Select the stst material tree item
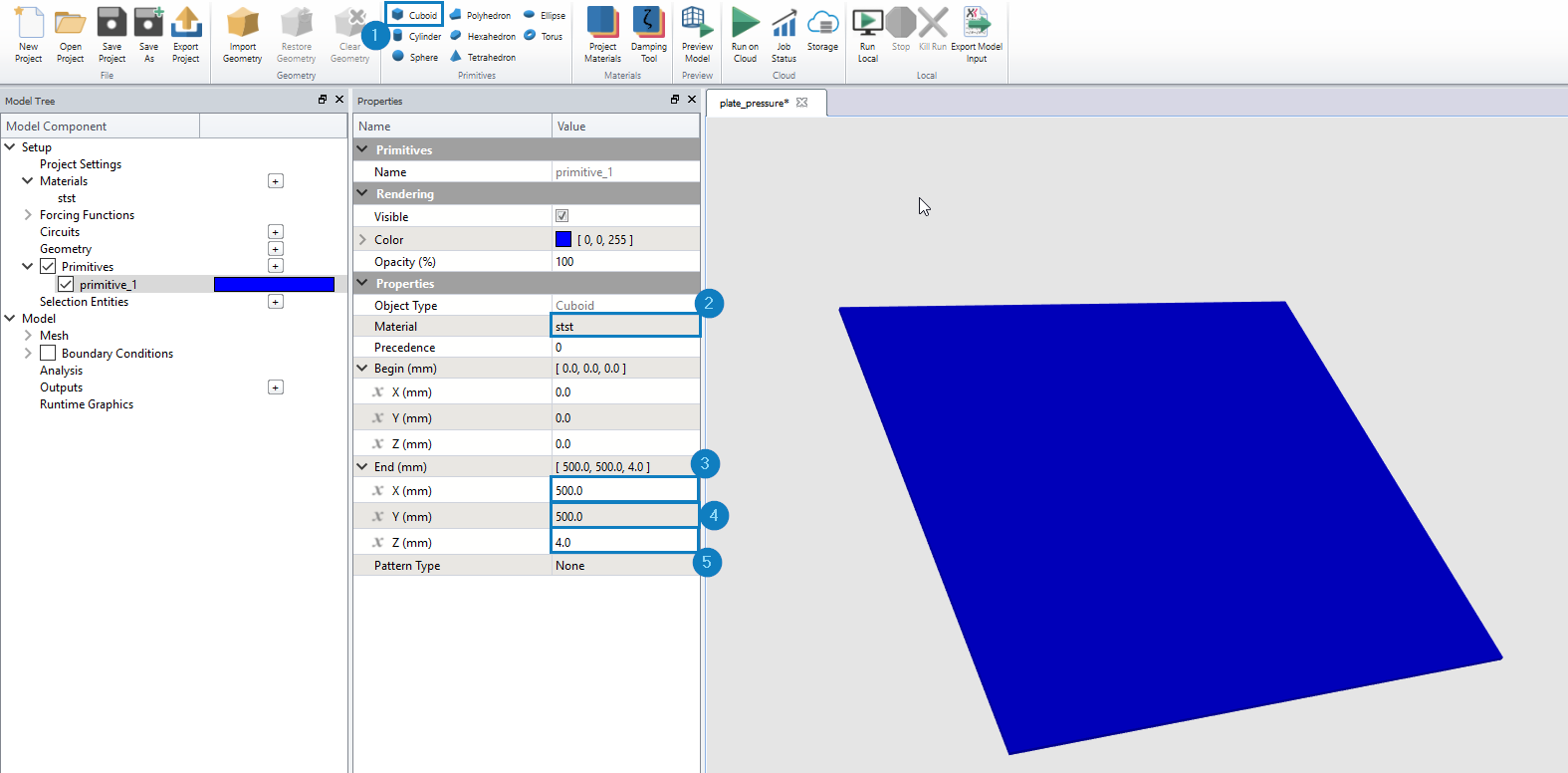This screenshot has width=1568, height=773. (67, 197)
